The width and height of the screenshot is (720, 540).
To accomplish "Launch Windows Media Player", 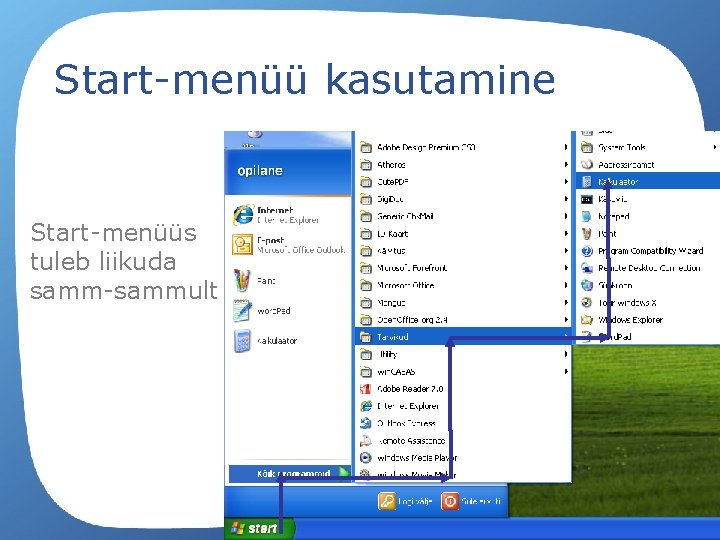I will point(463,458).
